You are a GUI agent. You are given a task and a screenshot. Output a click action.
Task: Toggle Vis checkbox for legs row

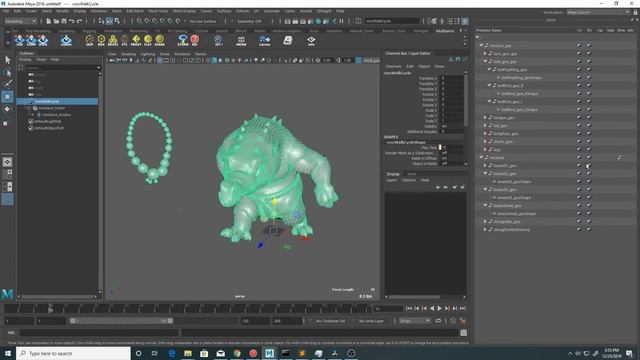point(579,149)
